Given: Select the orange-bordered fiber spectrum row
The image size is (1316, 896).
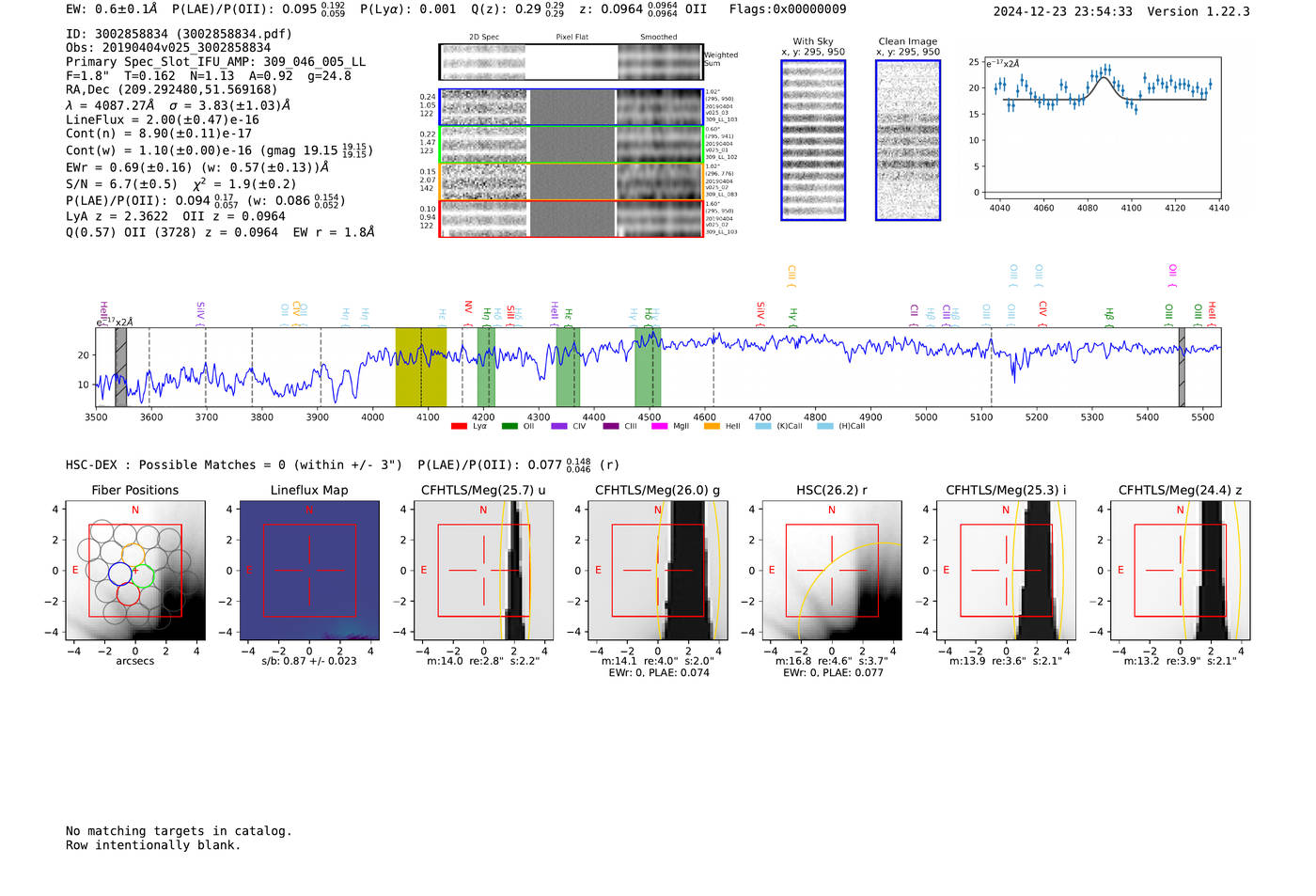Looking at the screenshot, I should tap(572, 181).
